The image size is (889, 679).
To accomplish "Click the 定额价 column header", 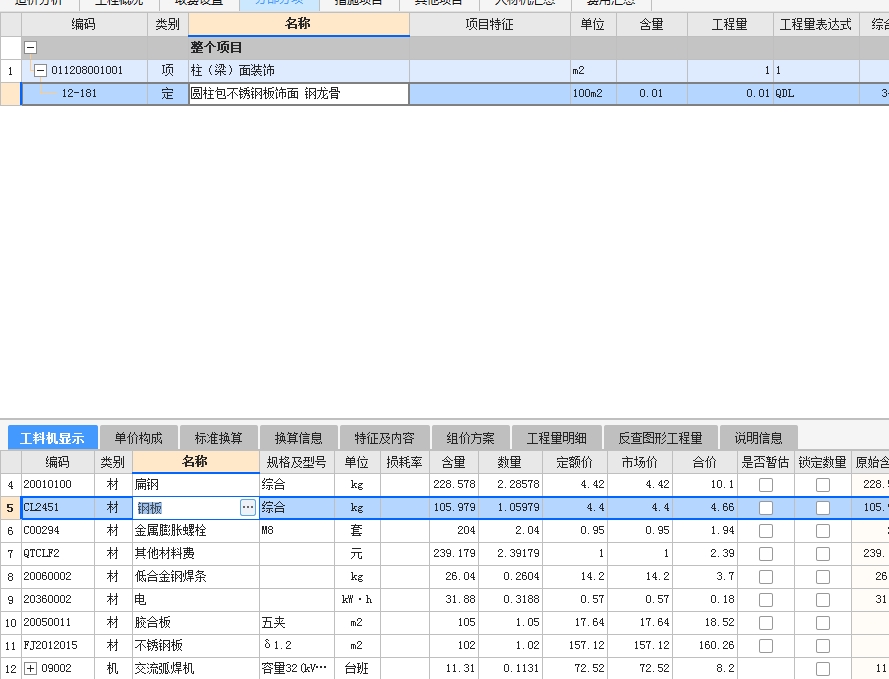I will 575,462.
